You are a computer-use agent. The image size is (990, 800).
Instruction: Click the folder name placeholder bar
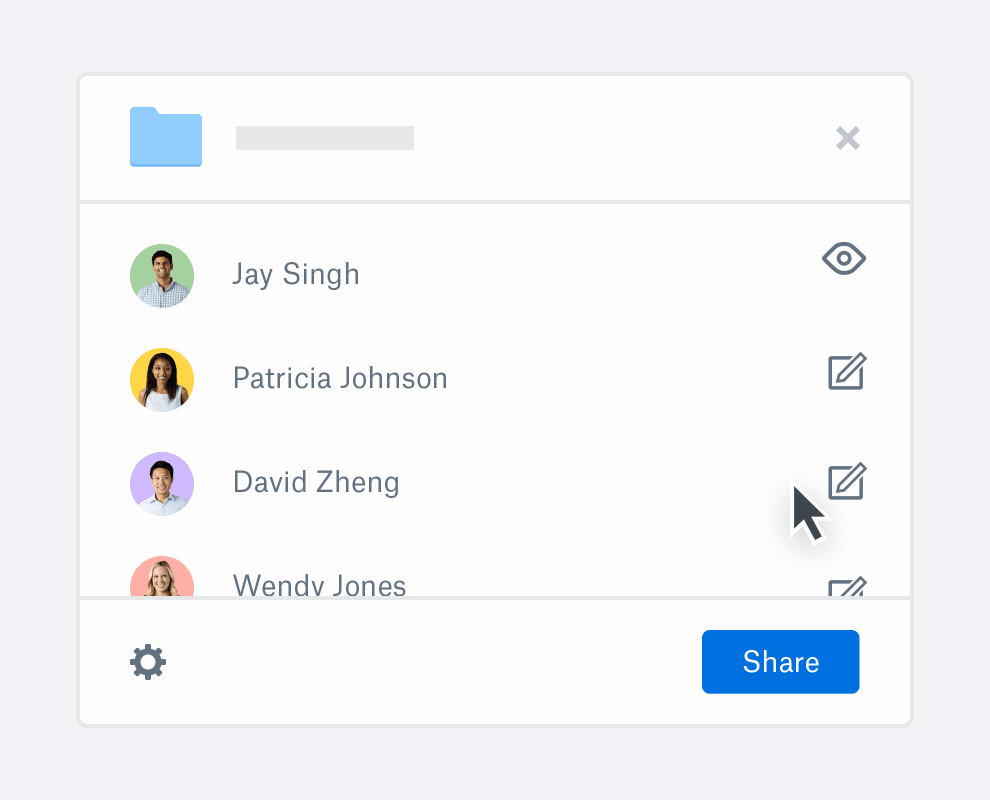tap(325, 138)
